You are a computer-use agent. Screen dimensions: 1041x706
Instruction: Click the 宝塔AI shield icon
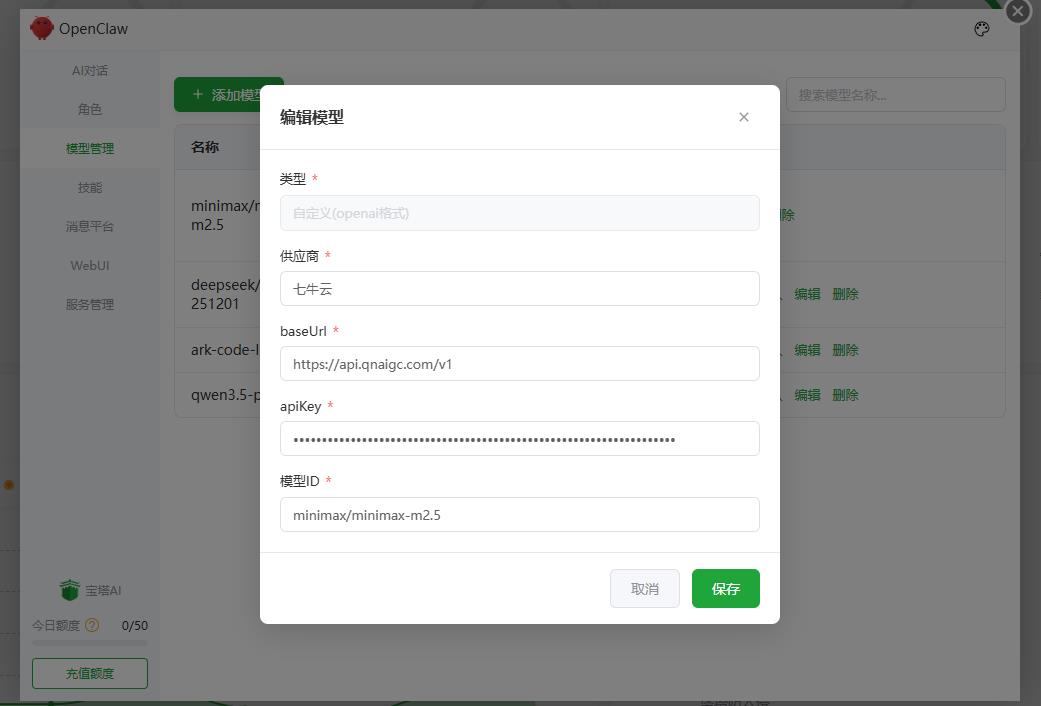tap(69, 590)
